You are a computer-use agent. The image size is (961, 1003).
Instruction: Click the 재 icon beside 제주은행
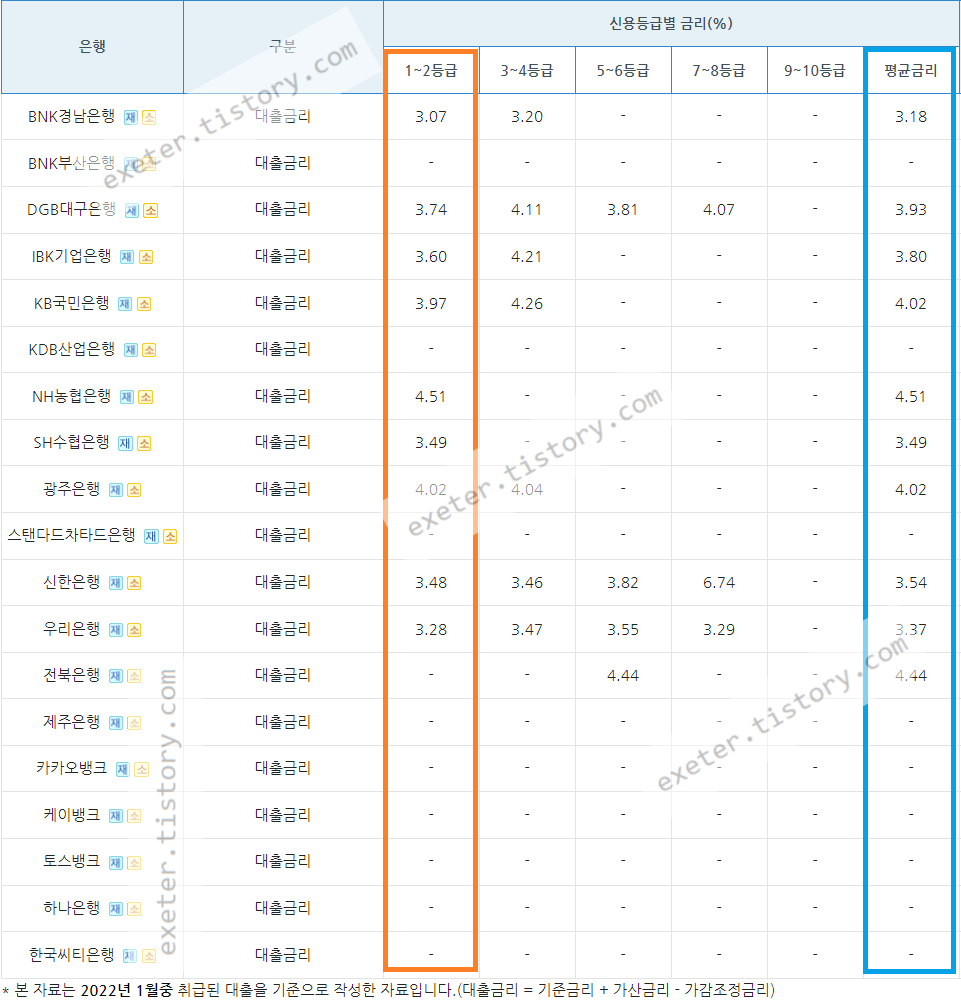[x=116, y=723]
